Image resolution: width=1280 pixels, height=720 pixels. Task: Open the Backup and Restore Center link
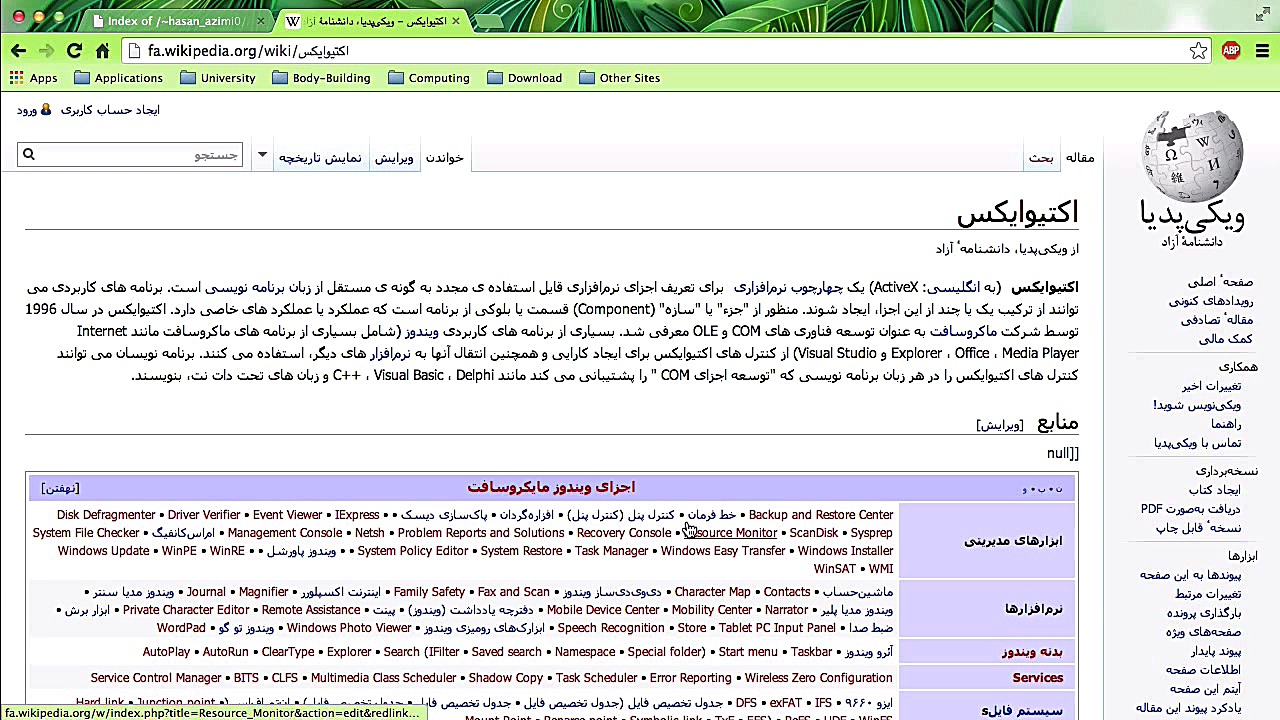tap(821, 515)
